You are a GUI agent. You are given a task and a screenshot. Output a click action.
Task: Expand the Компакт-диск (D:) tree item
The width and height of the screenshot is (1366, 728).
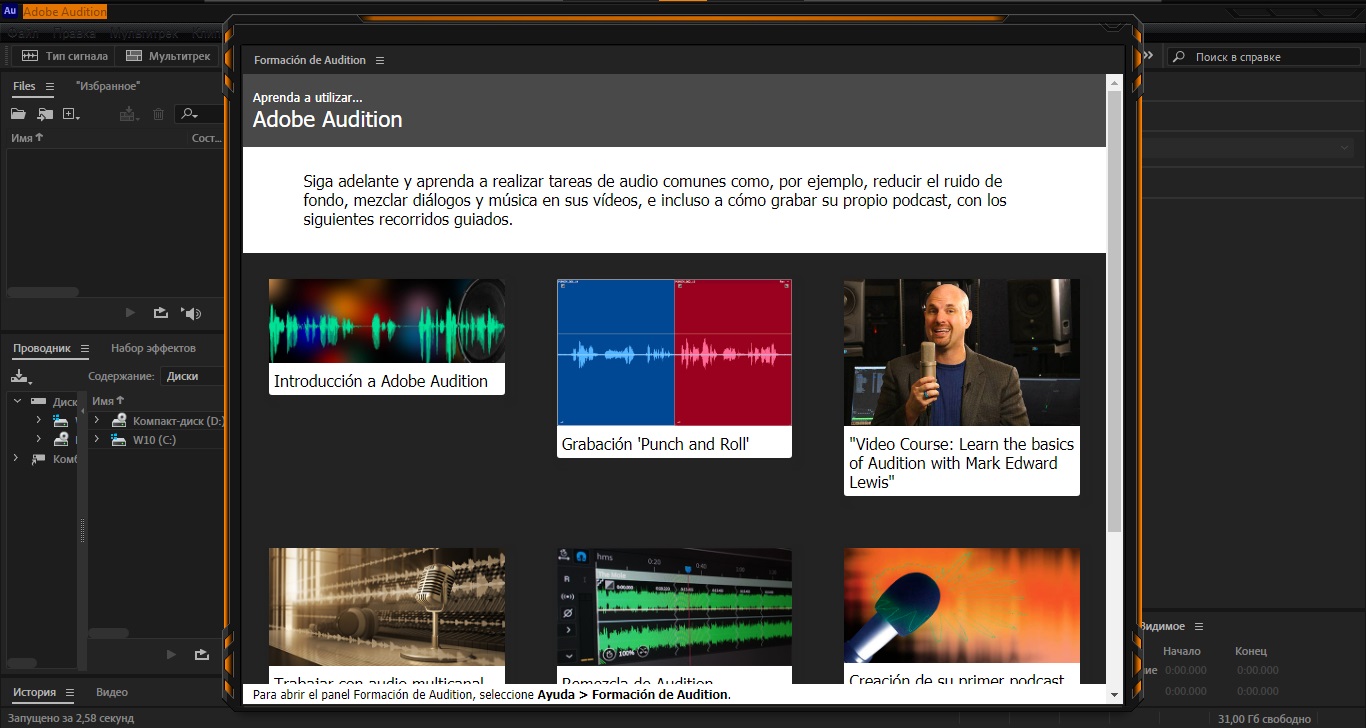97,421
